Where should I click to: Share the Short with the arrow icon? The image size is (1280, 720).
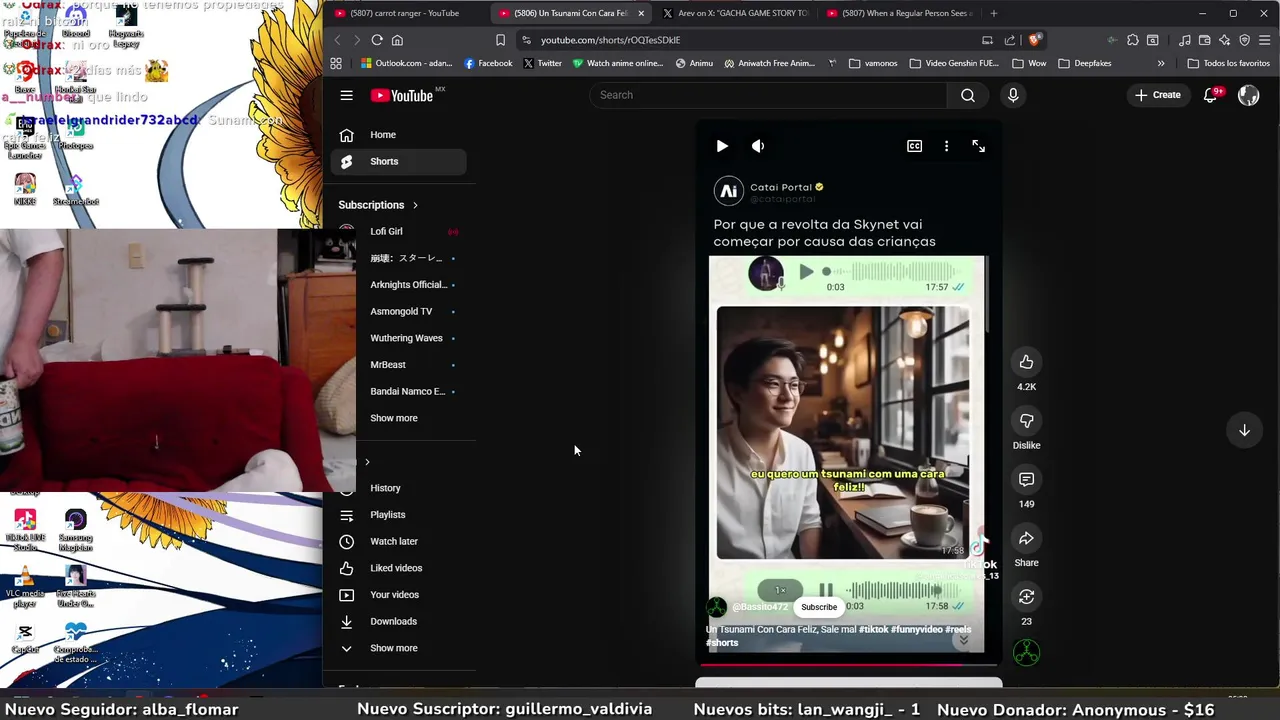point(1026,539)
